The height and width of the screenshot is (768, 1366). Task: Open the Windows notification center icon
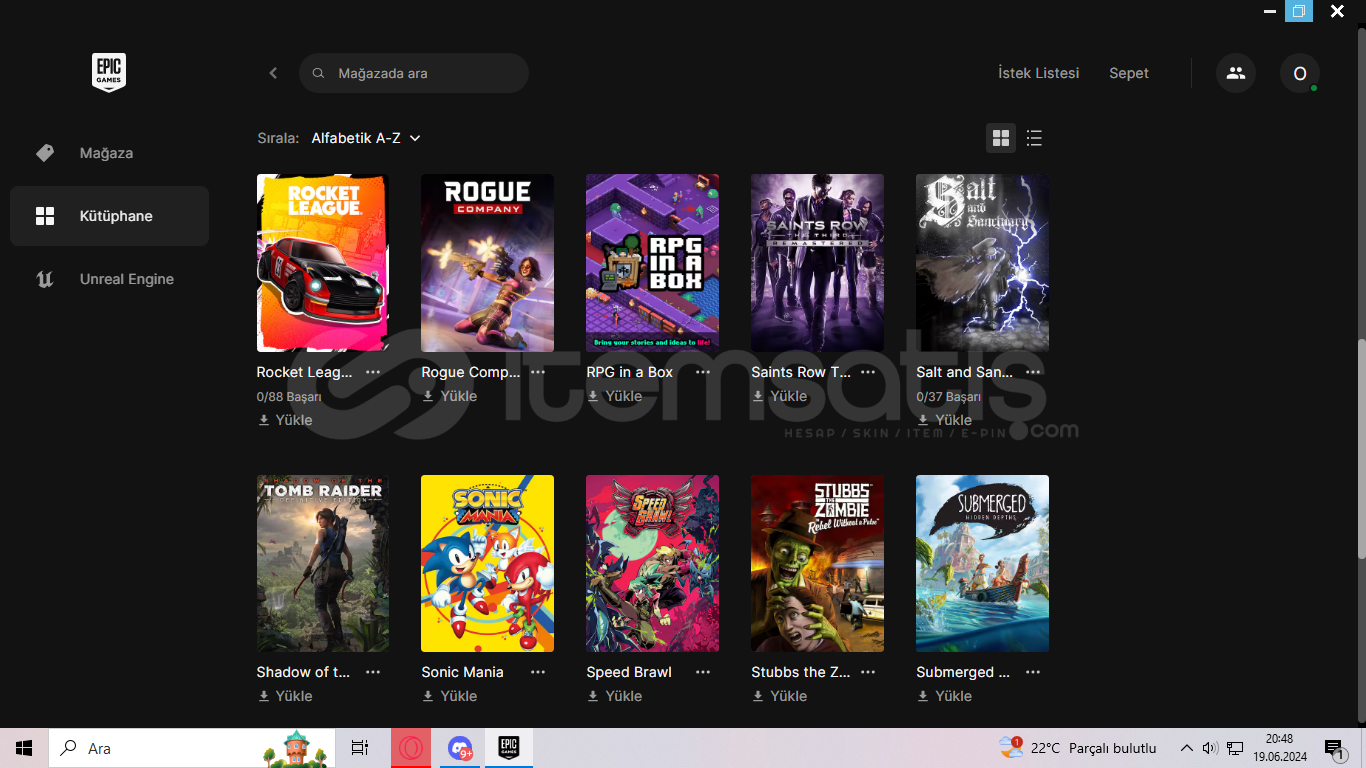click(x=1333, y=748)
